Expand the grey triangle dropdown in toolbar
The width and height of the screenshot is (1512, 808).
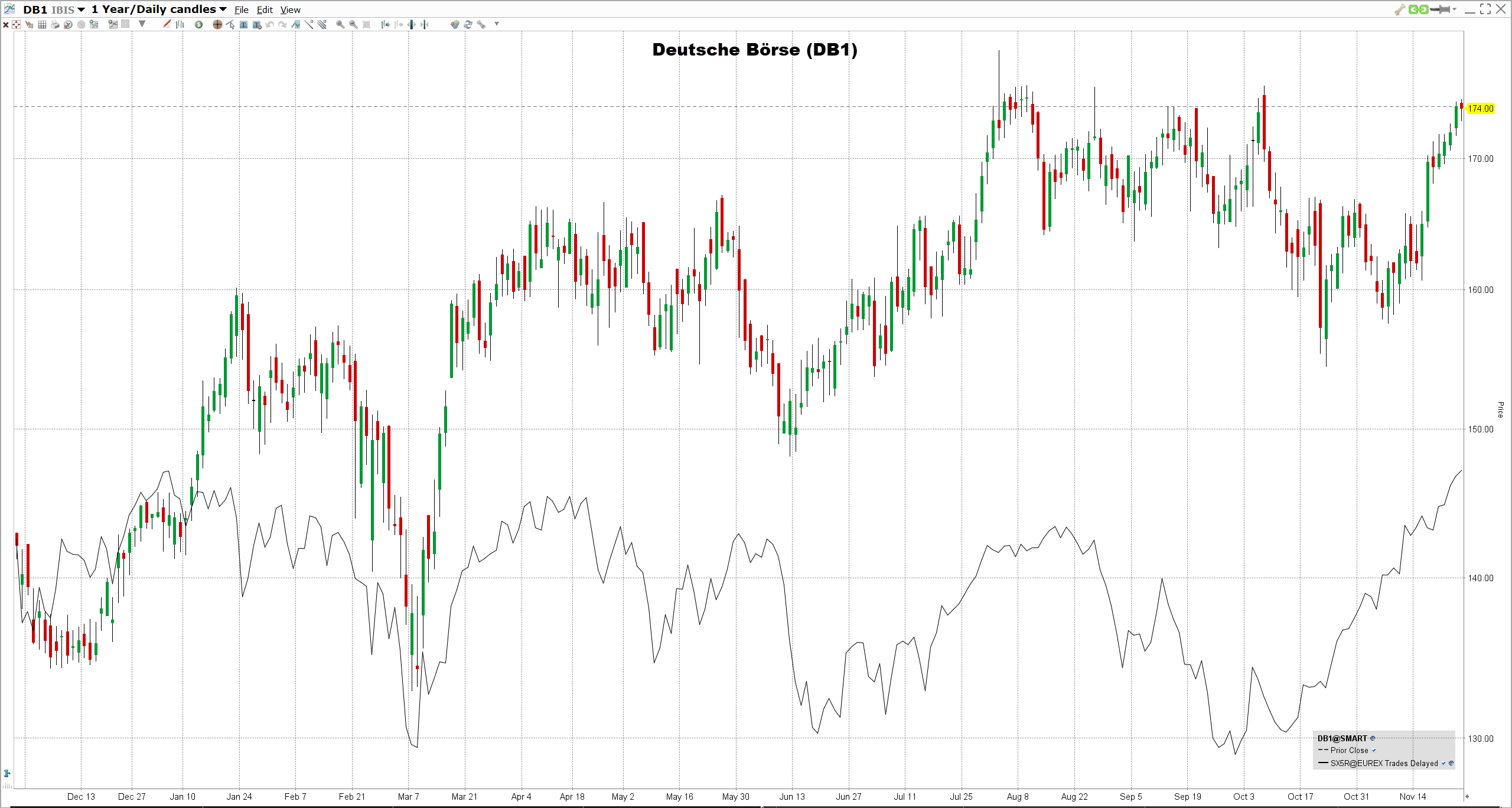[142, 24]
